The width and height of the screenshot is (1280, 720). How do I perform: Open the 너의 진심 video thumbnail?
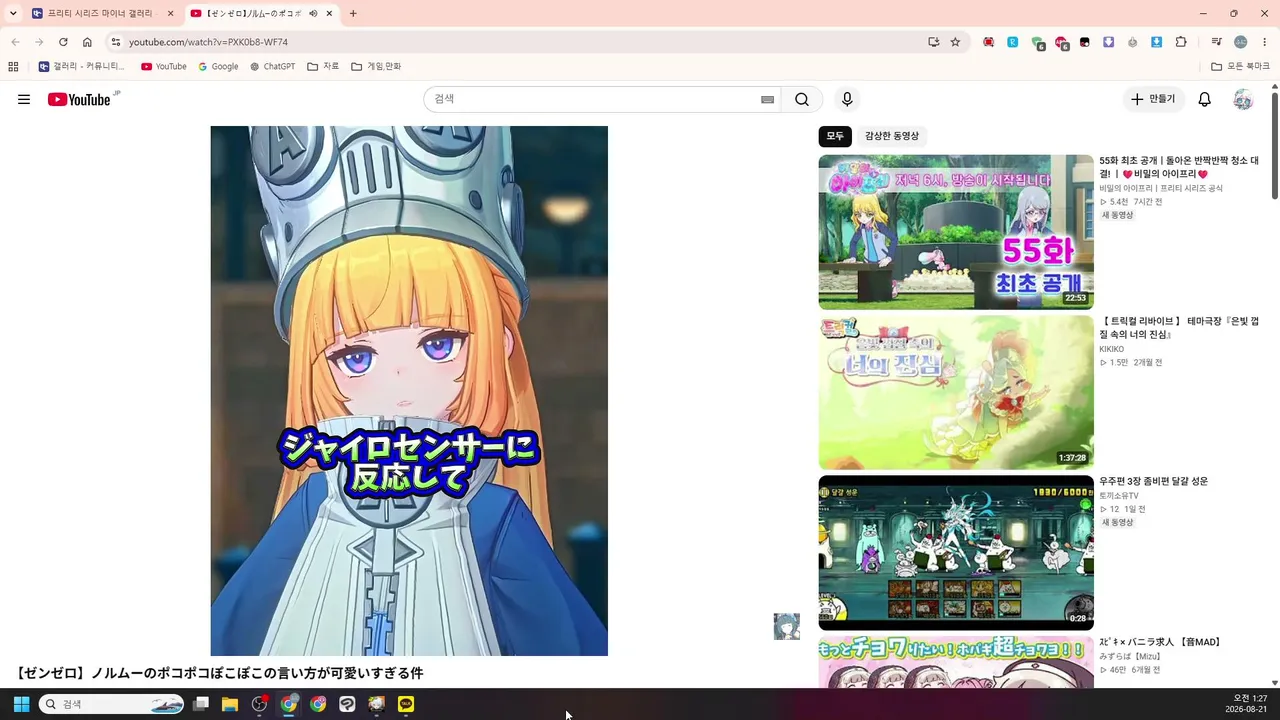click(956, 393)
